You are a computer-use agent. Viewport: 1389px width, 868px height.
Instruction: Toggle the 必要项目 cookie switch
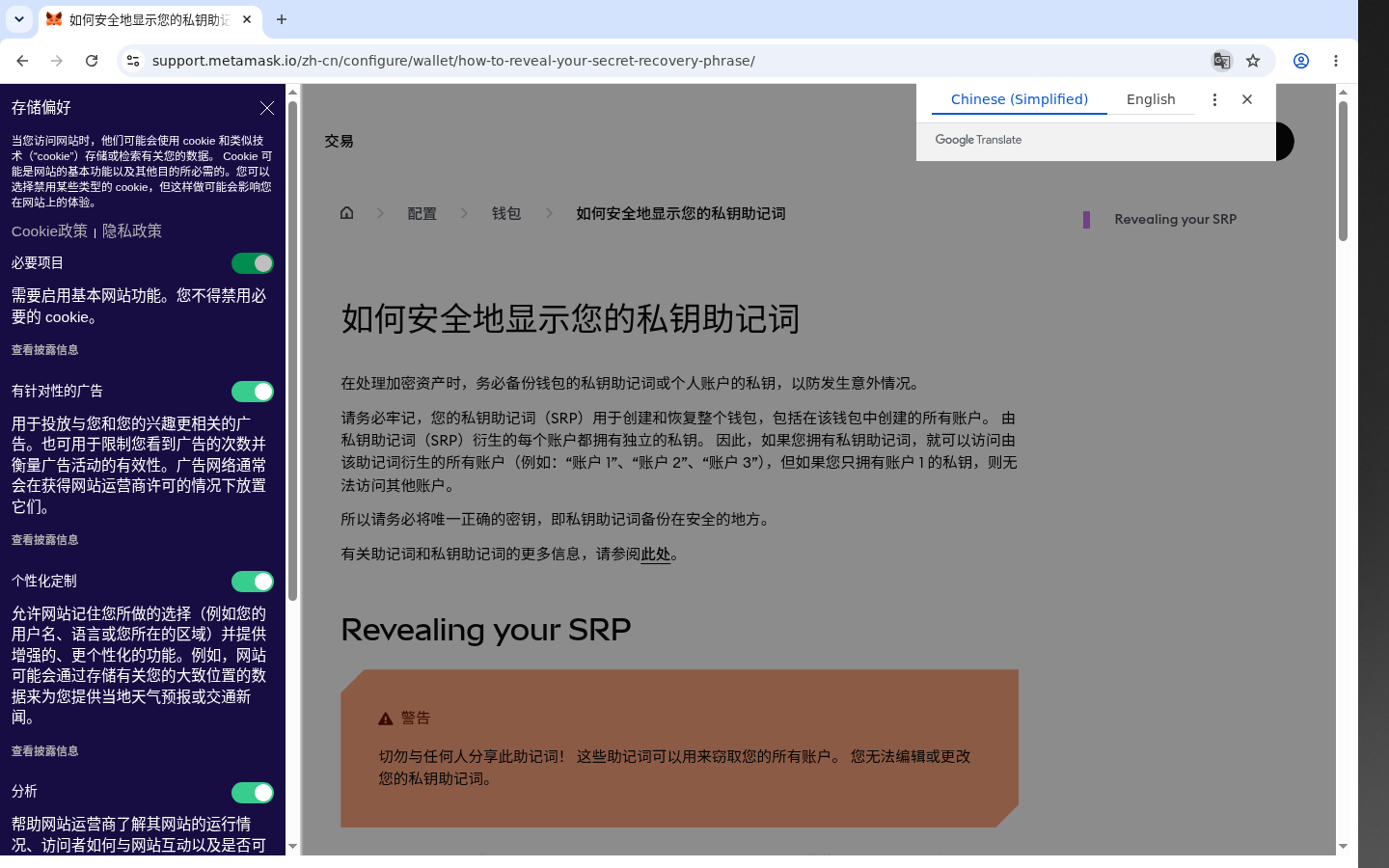click(253, 263)
